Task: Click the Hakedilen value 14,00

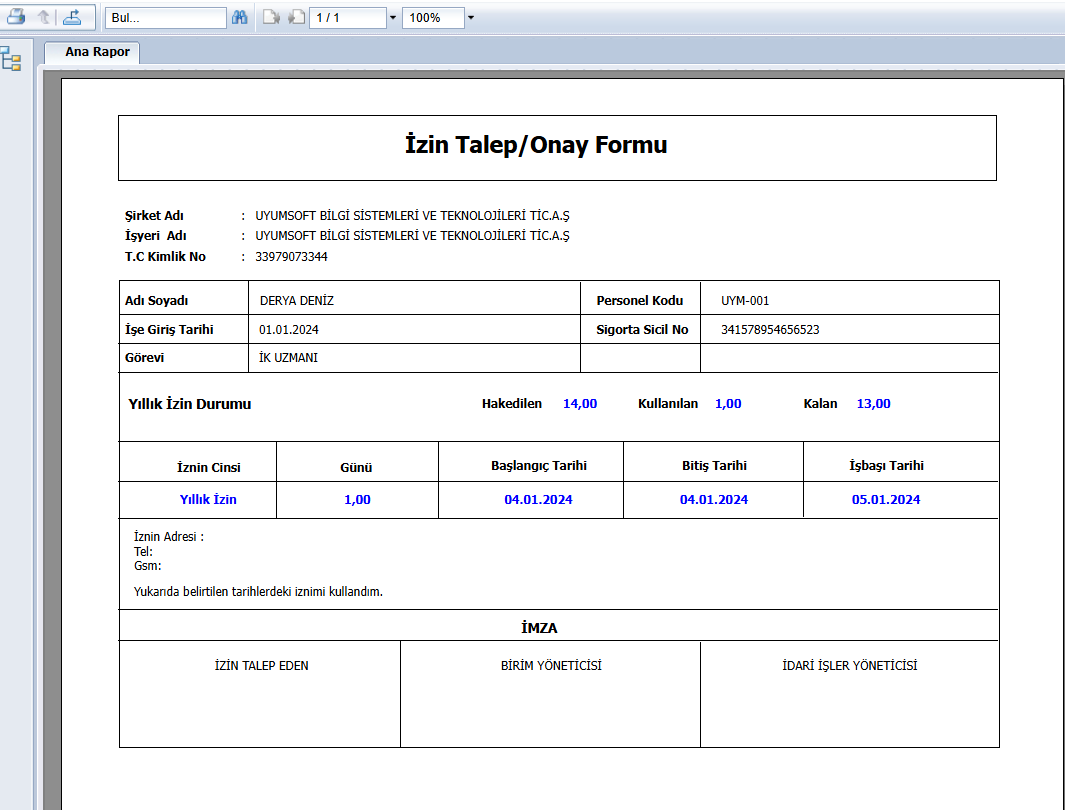Action: [x=580, y=403]
